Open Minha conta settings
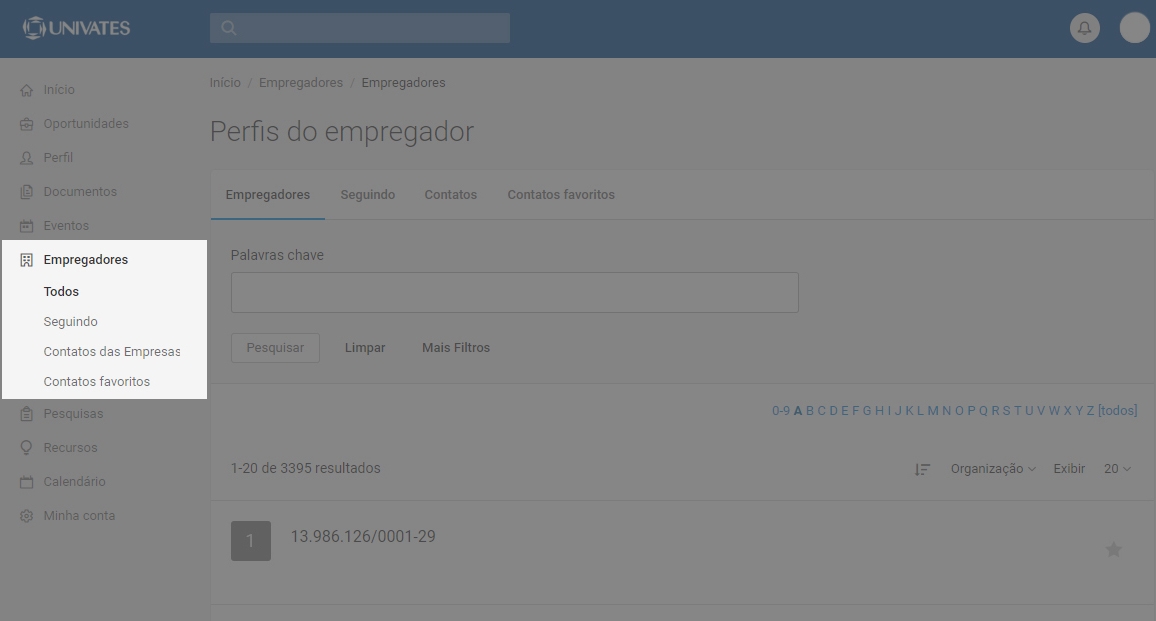Viewport: 1156px width, 621px height. [x=79, y=516]
